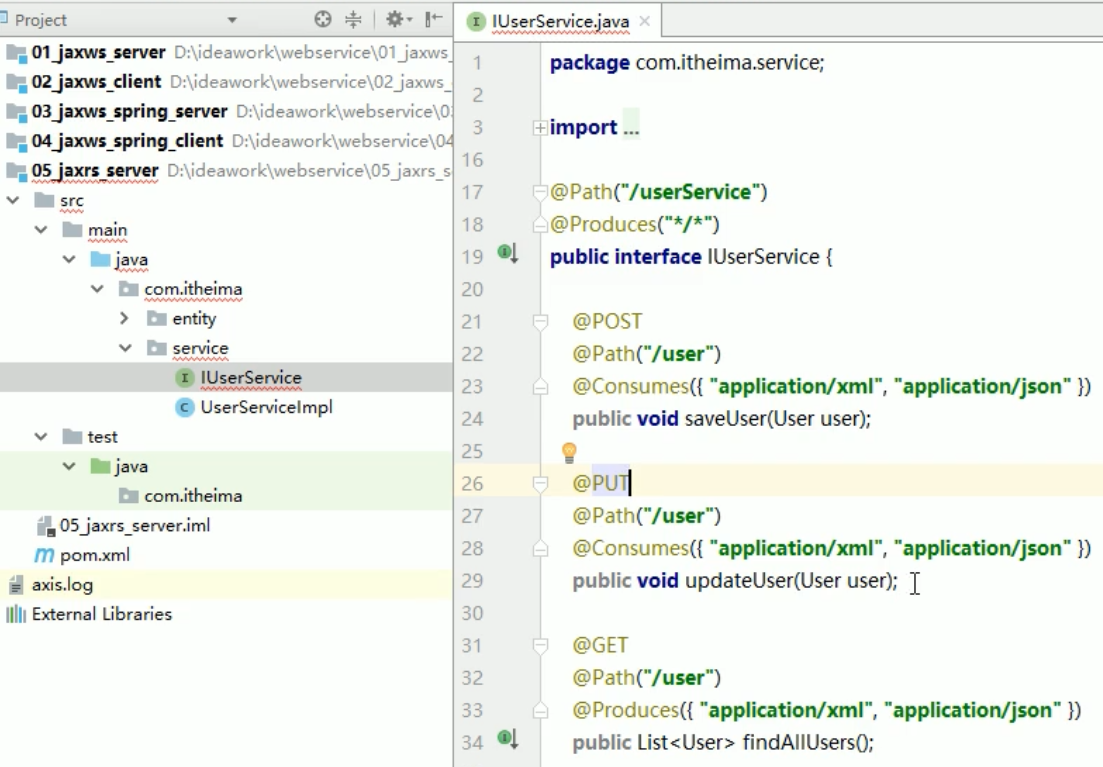Image resolution: width=1103 pixels, height=767 pixels.
Task: Click the Project panel title label
Action: coord(41,20)
